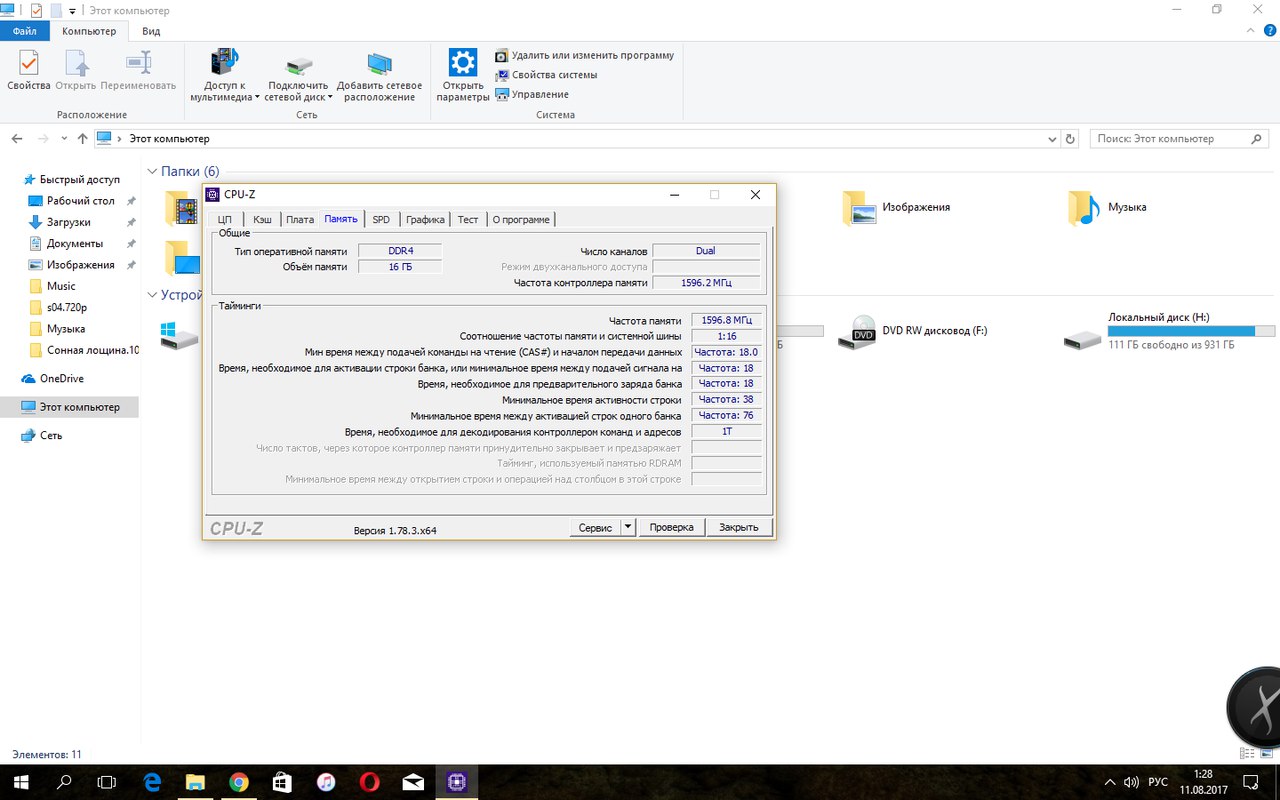Open Microsoft Store from the taskbar

(282, 781)
